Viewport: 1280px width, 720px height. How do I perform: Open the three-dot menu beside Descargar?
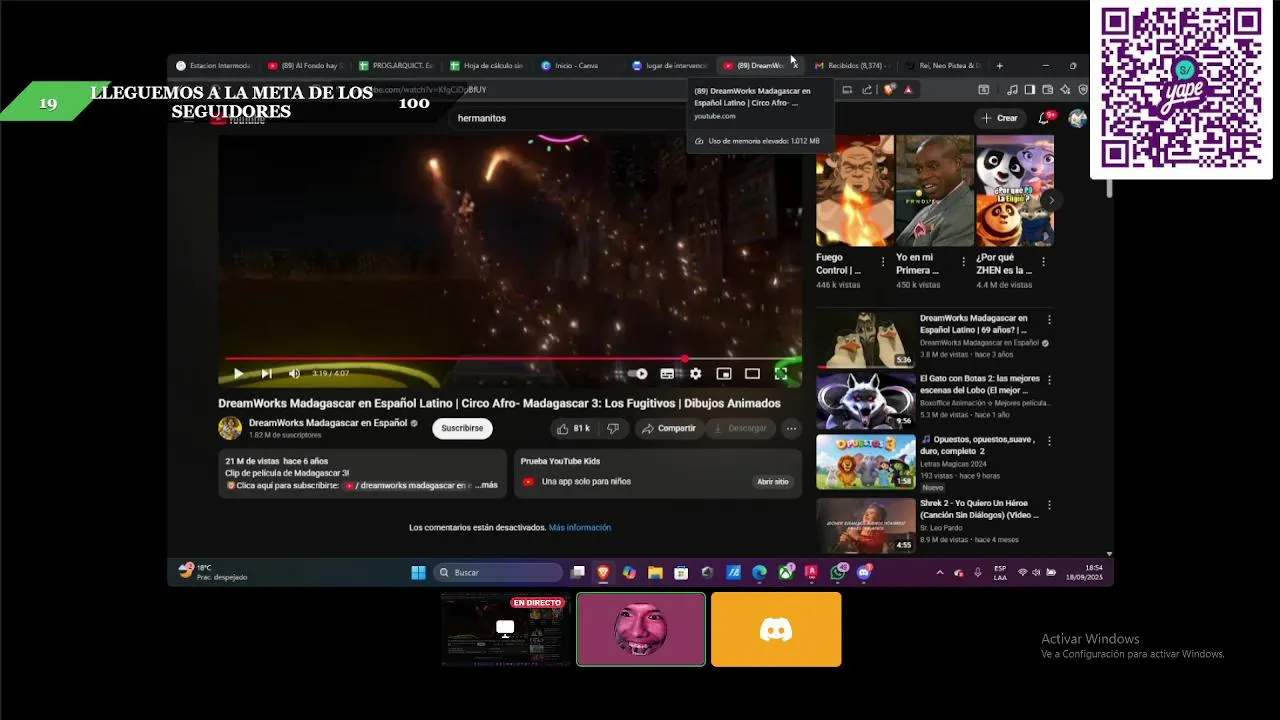pyautogui.click(x=791, y=428)
